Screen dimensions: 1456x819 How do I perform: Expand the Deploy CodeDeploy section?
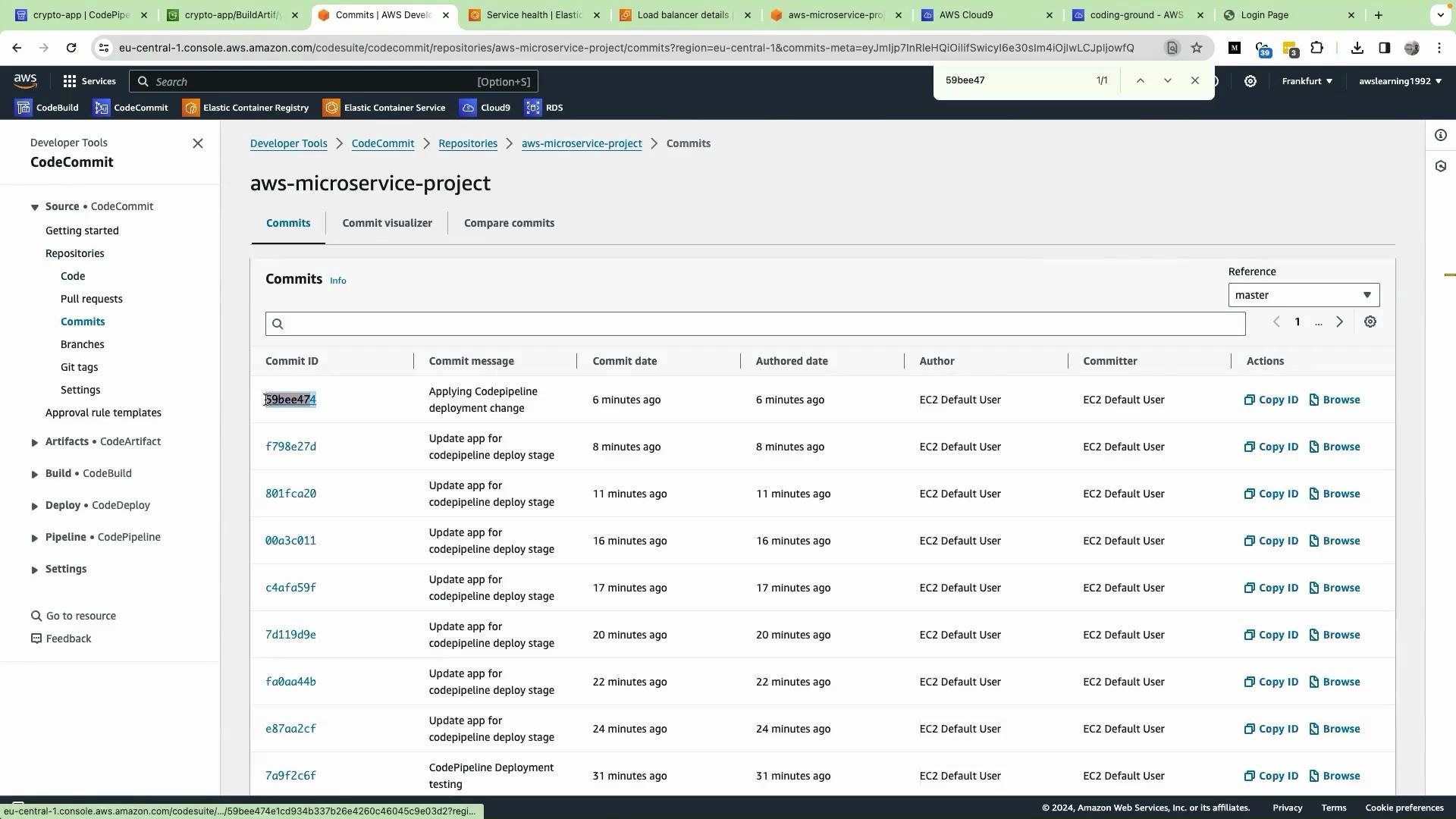tap(35, 506)
